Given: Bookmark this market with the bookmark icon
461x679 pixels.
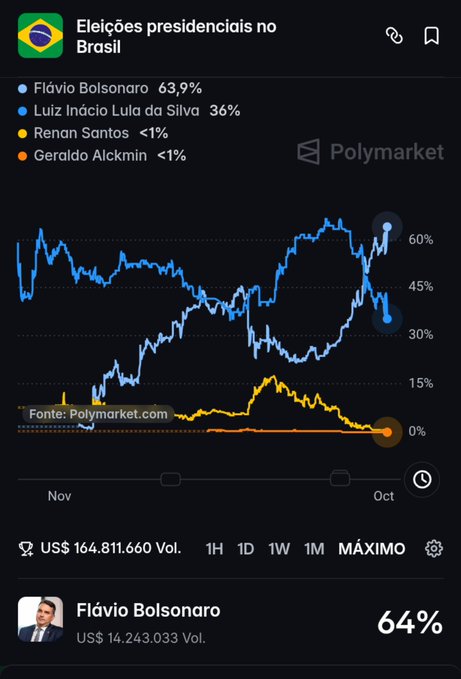Looking at the screenshot, I should 431,36.
